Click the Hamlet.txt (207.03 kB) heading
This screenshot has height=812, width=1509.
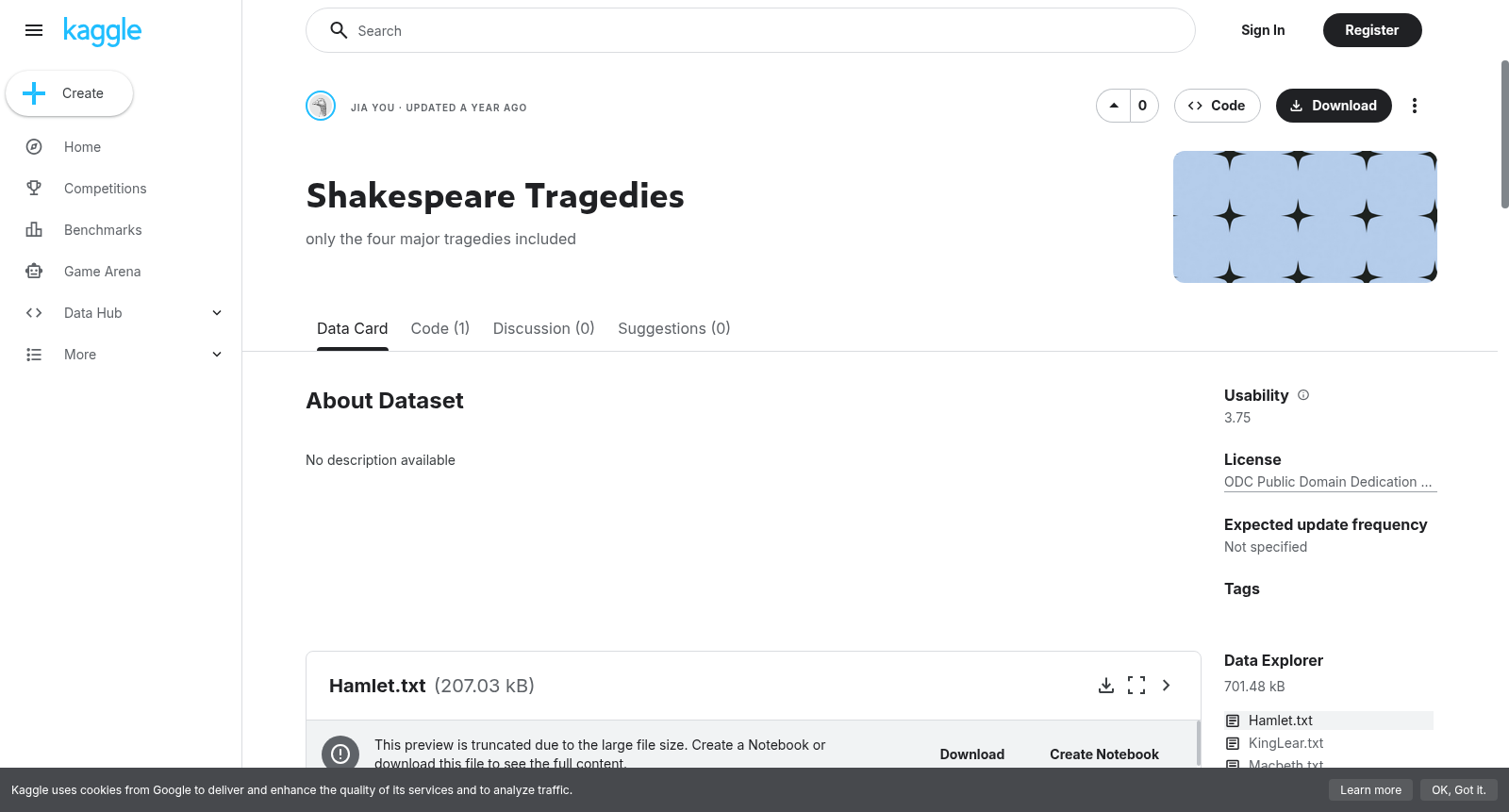432,686
